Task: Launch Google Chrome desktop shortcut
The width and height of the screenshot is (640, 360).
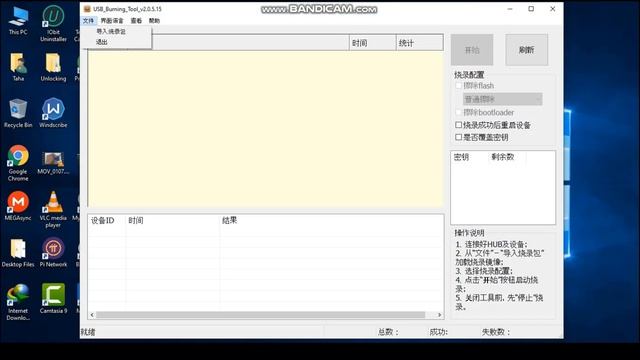Action: pyautogui.click(x=18, y=162)
